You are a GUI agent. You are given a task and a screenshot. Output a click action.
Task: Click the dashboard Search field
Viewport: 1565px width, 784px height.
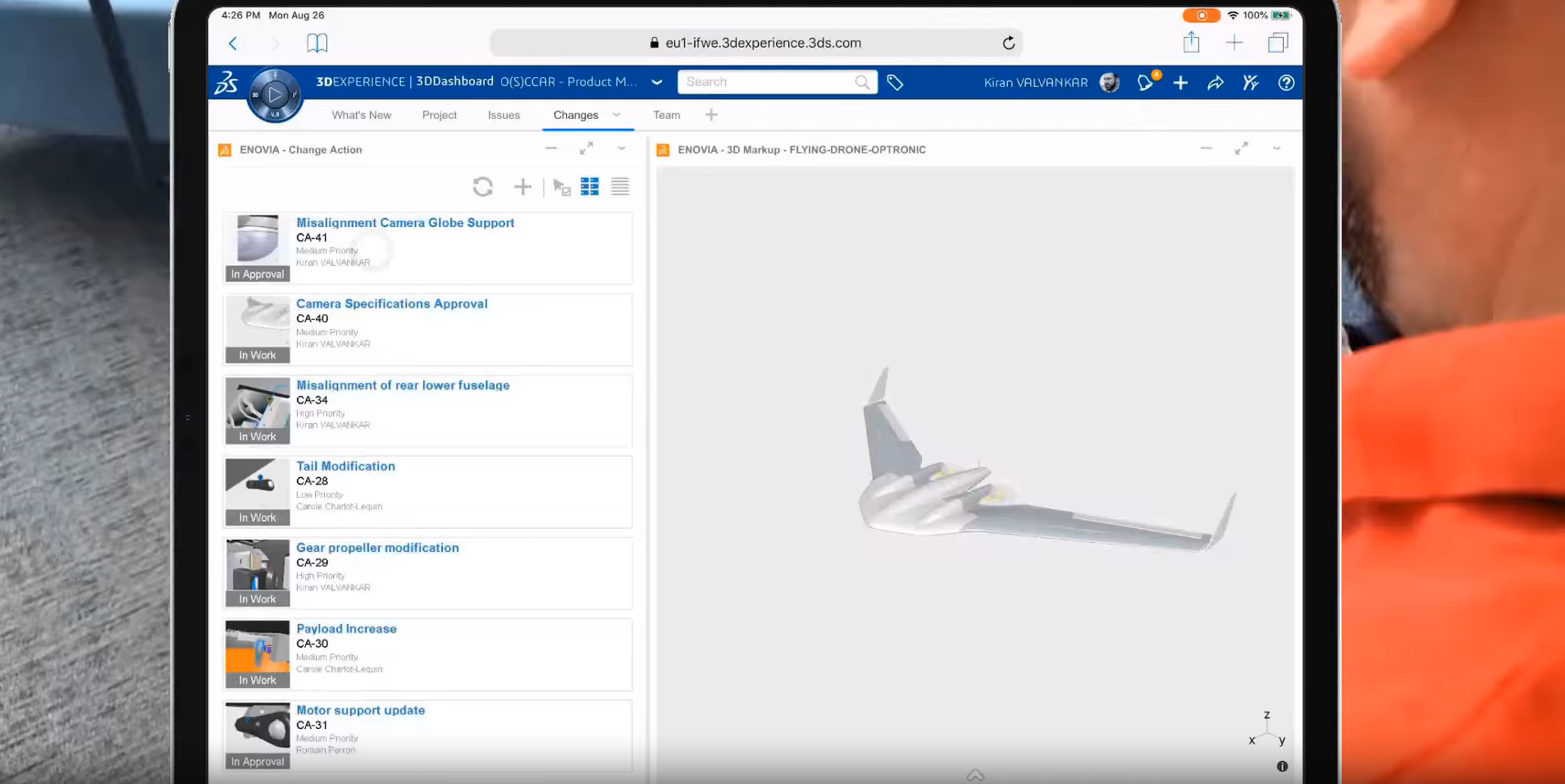(767, 82)
